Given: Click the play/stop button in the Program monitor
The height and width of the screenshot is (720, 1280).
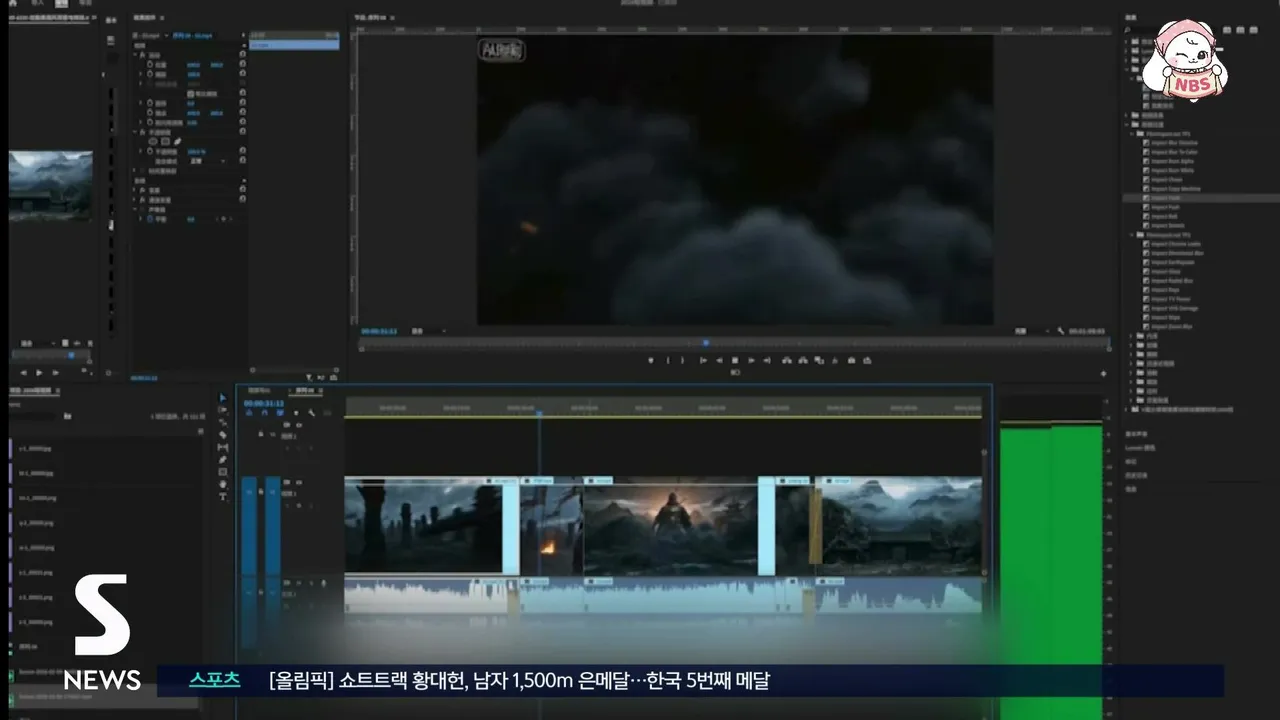Looking at the screenshot, I should (x=735, y=360).
